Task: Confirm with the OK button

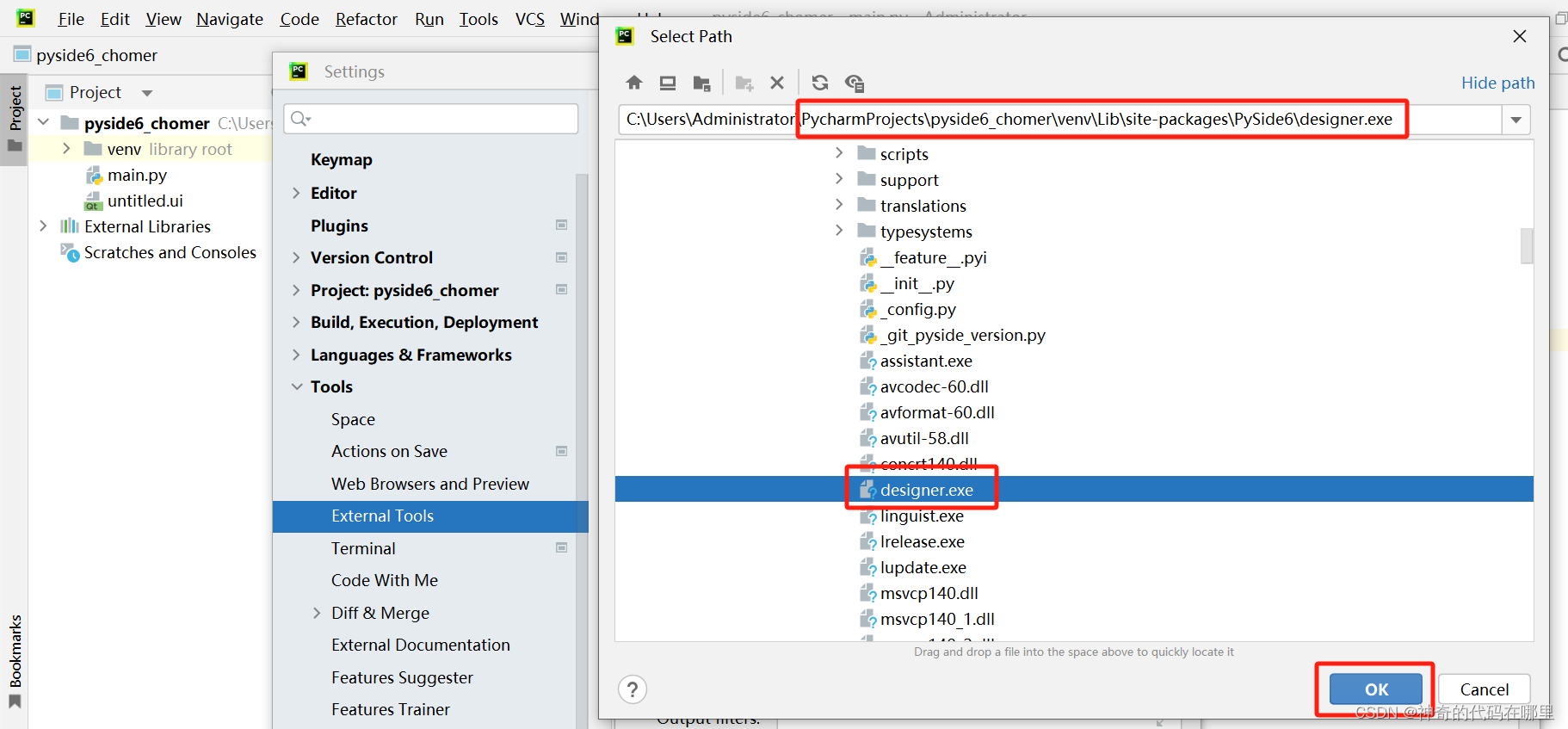Action: pyautogui.click(x=1376, y=689)
